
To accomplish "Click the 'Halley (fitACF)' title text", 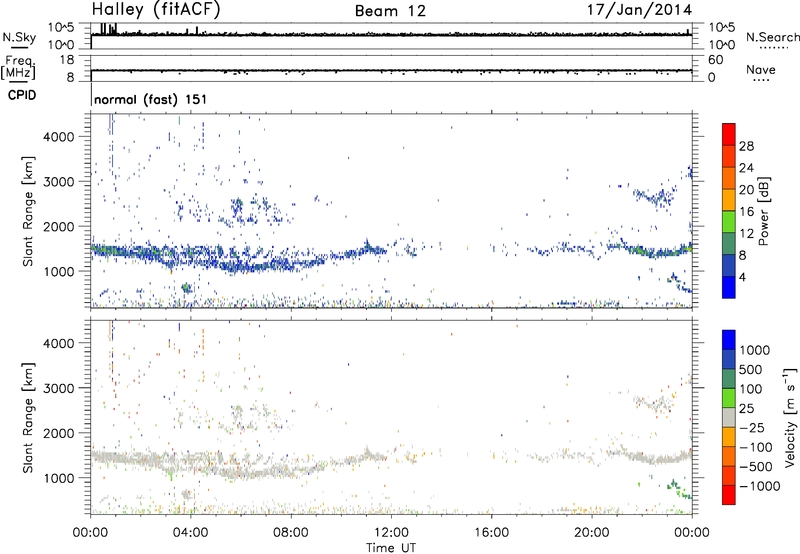I will click(x=156, y=10).
